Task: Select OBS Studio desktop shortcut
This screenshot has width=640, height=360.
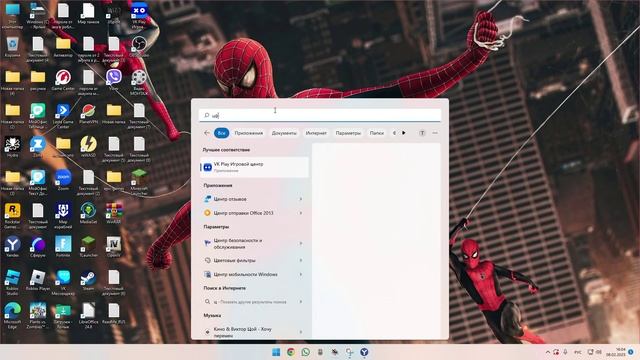Action: (139, 47)
